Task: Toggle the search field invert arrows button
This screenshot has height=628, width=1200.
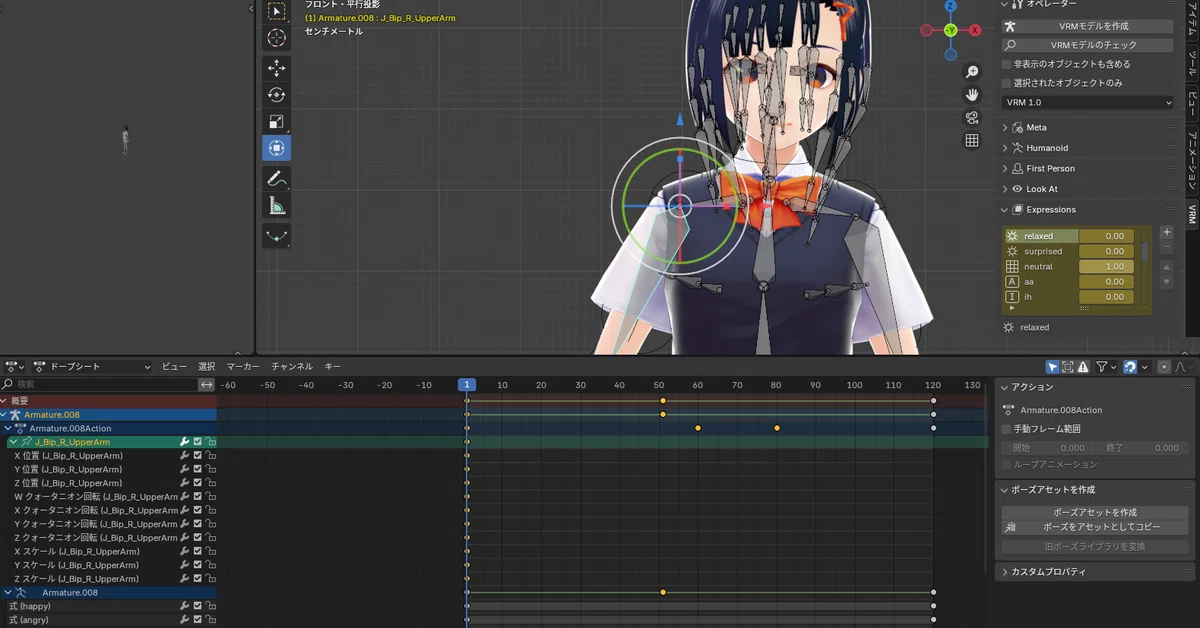Action: pos(207,384)
